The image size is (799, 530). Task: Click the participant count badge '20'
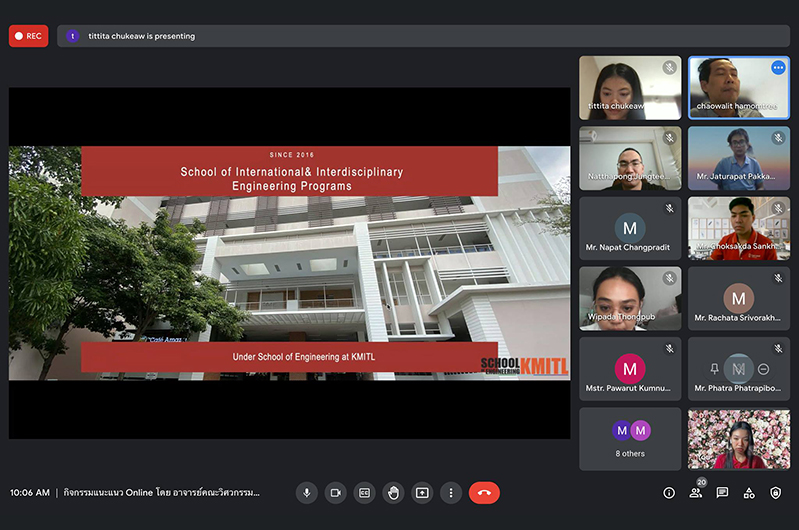pos(702,482)
